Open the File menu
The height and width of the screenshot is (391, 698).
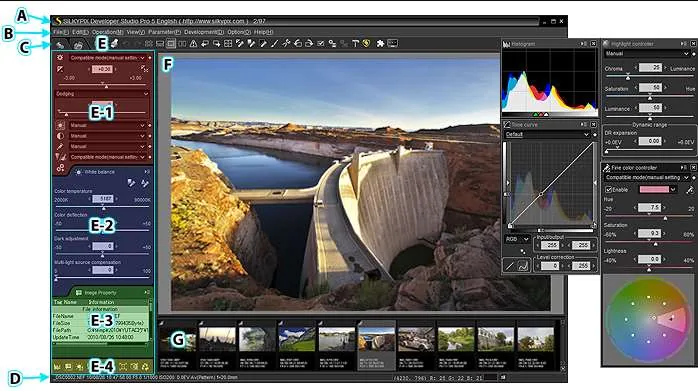[x=61, y=32]
